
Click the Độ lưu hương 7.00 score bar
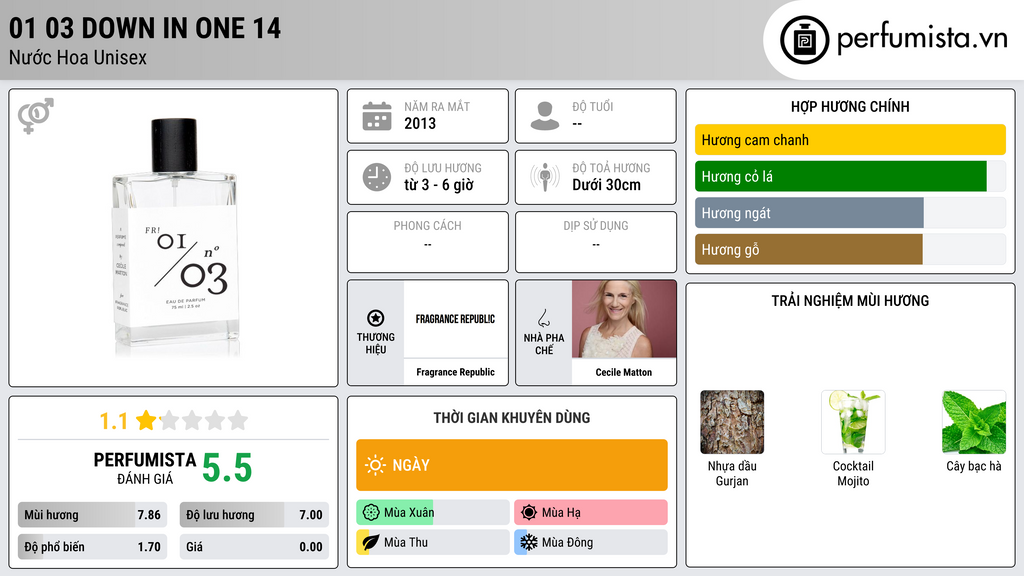[254, 515]
